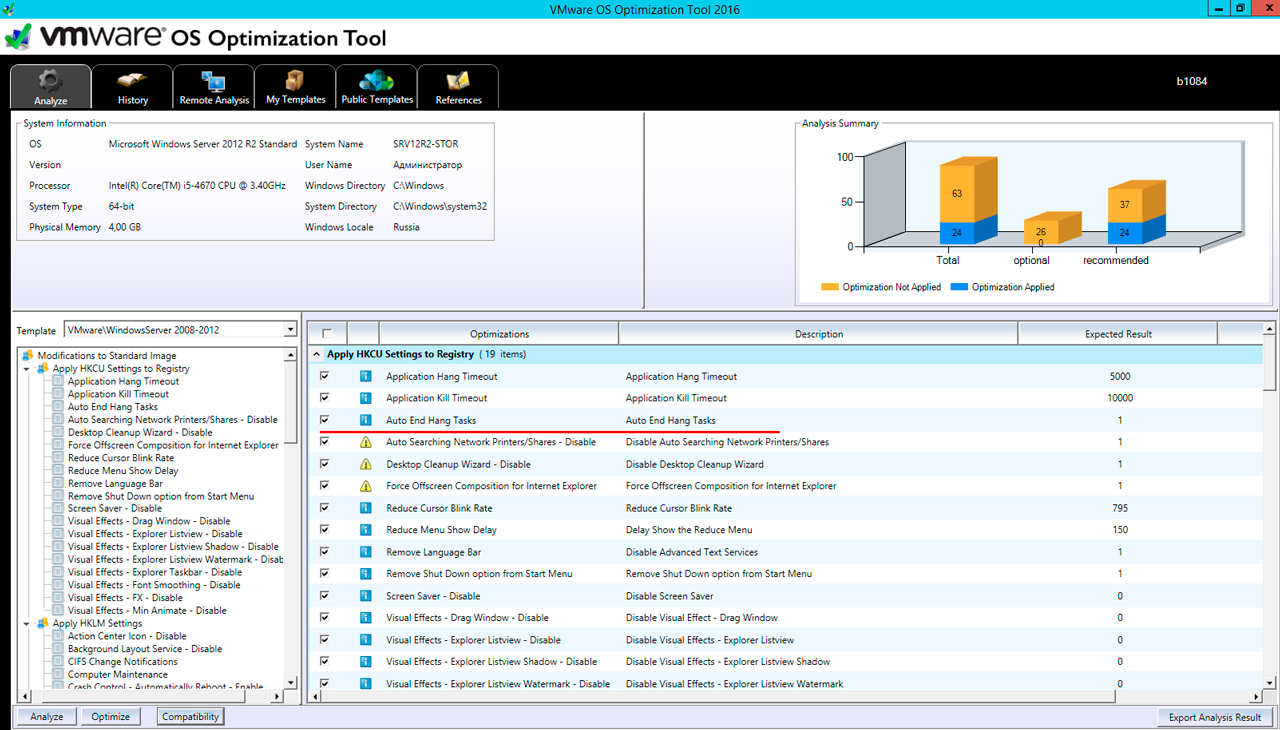
Task: Click the info icon for Application Hang Timeout
Action: (x=366, y=377)
